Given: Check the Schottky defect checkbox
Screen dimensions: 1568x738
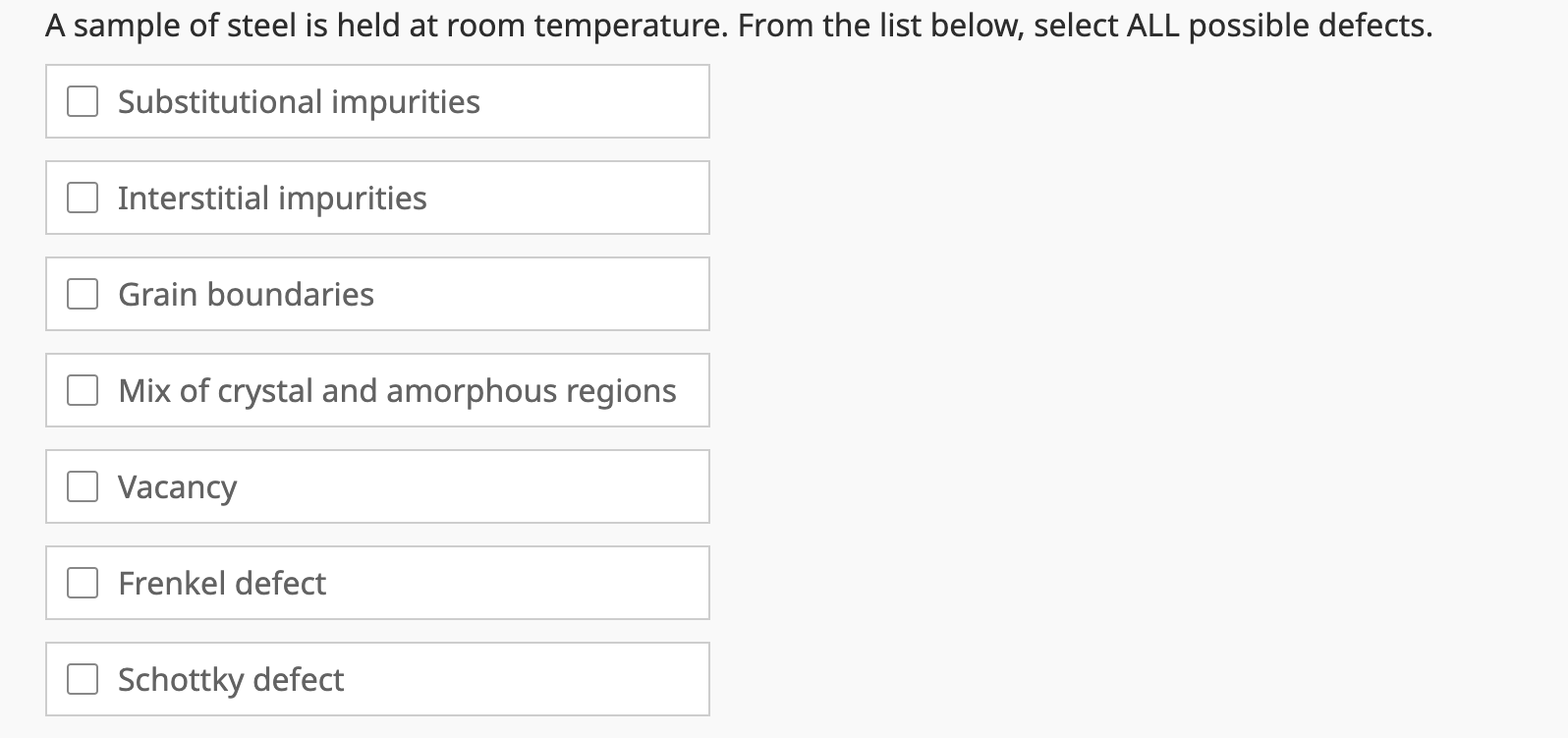Looking at the screenshot, I should click(82, 678).
